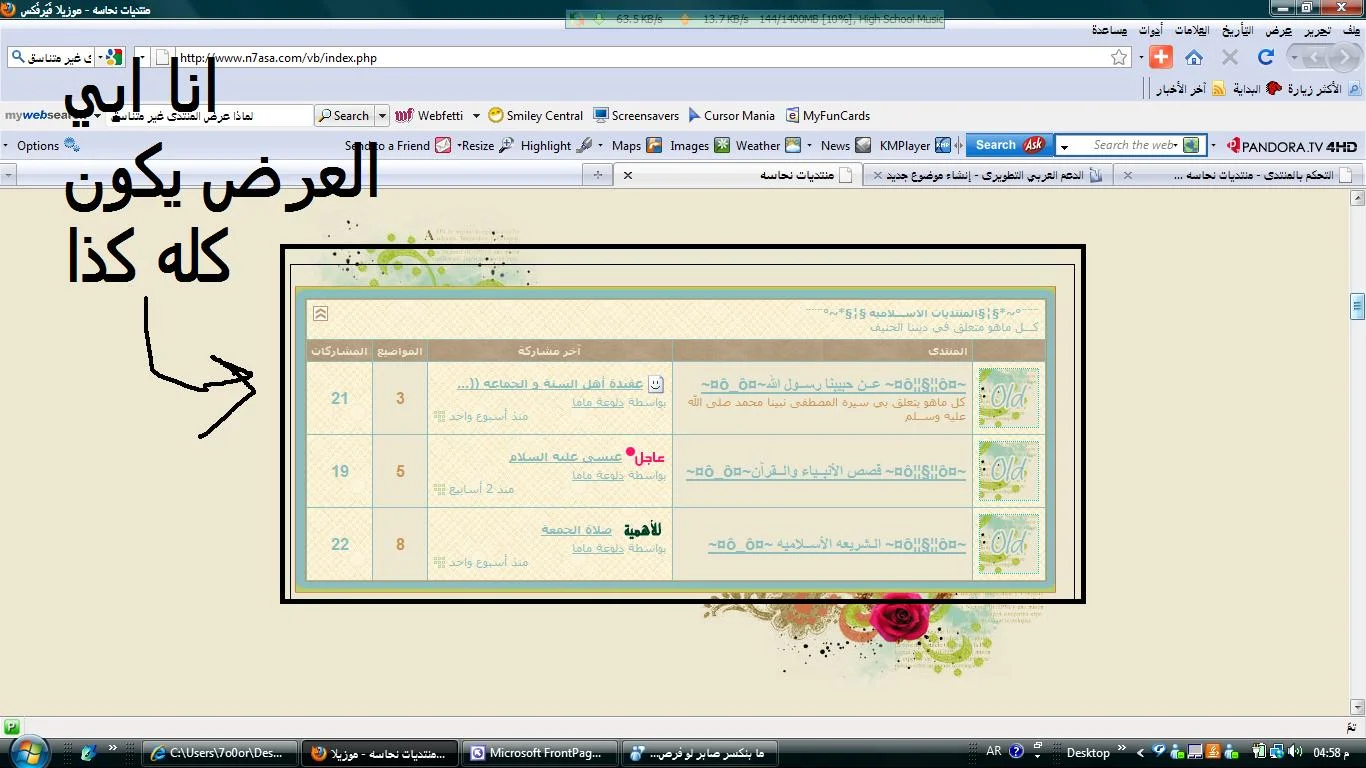
Task: Click the MyFunCards toolbar icon
Action: (828, 116)
